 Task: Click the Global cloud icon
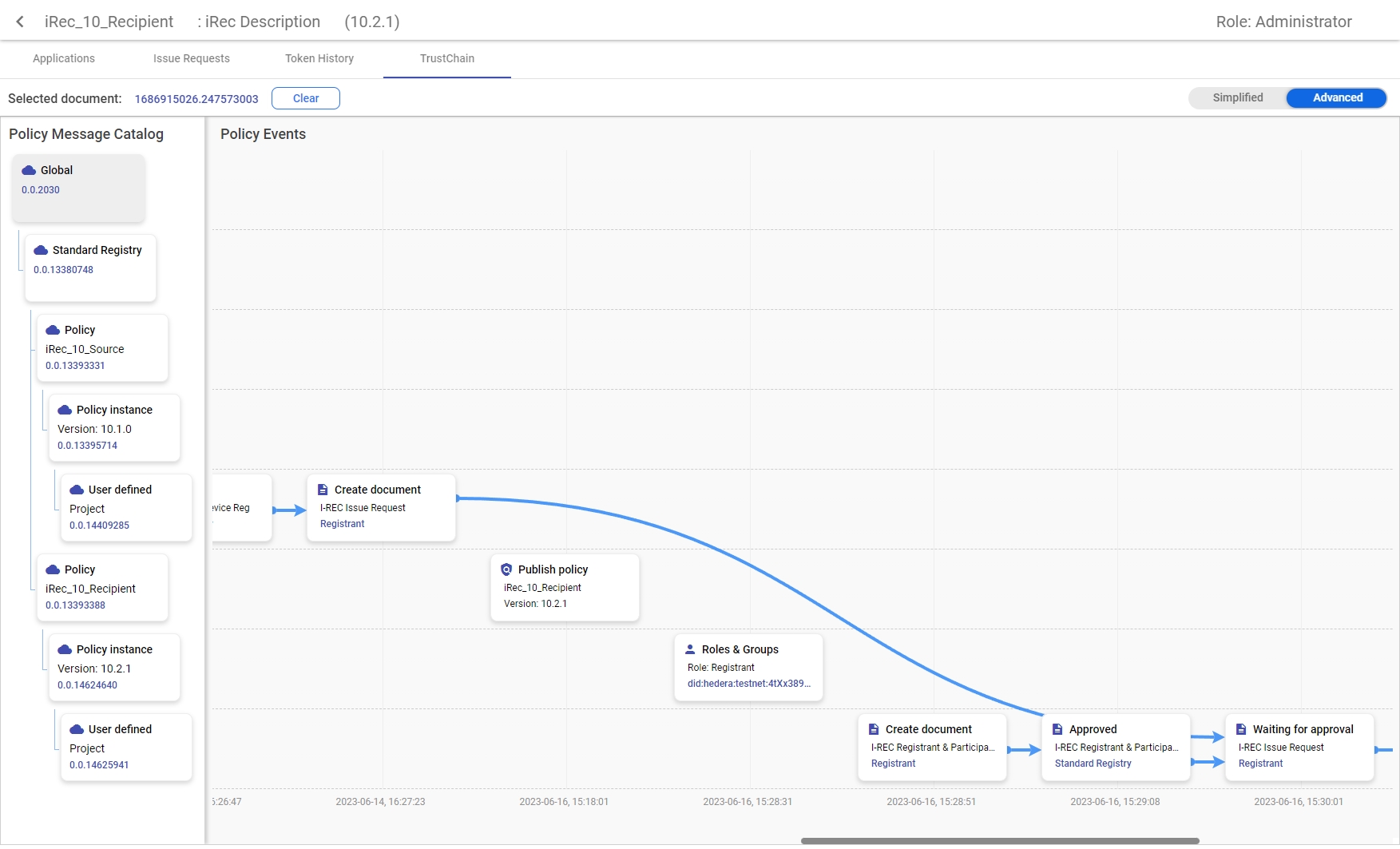point(29,170)
